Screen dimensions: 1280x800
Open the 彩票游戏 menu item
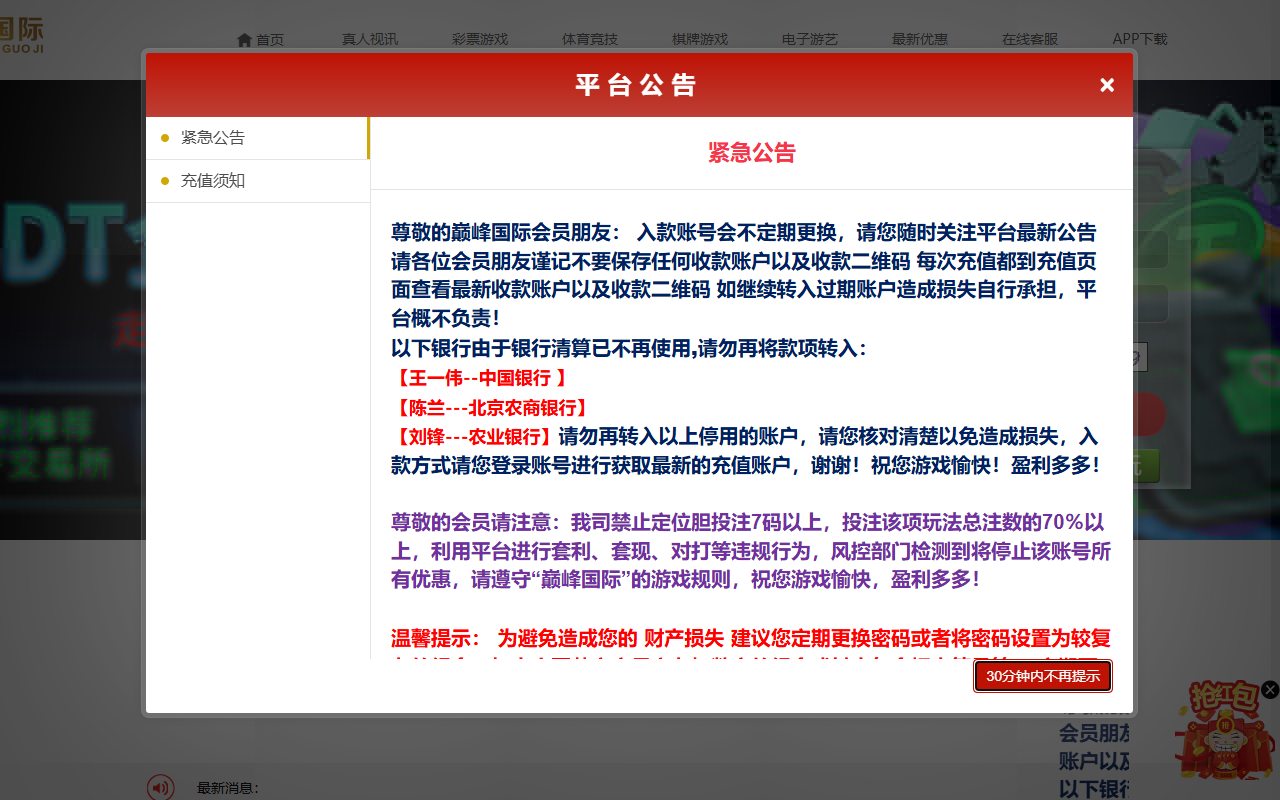point(480,40)
